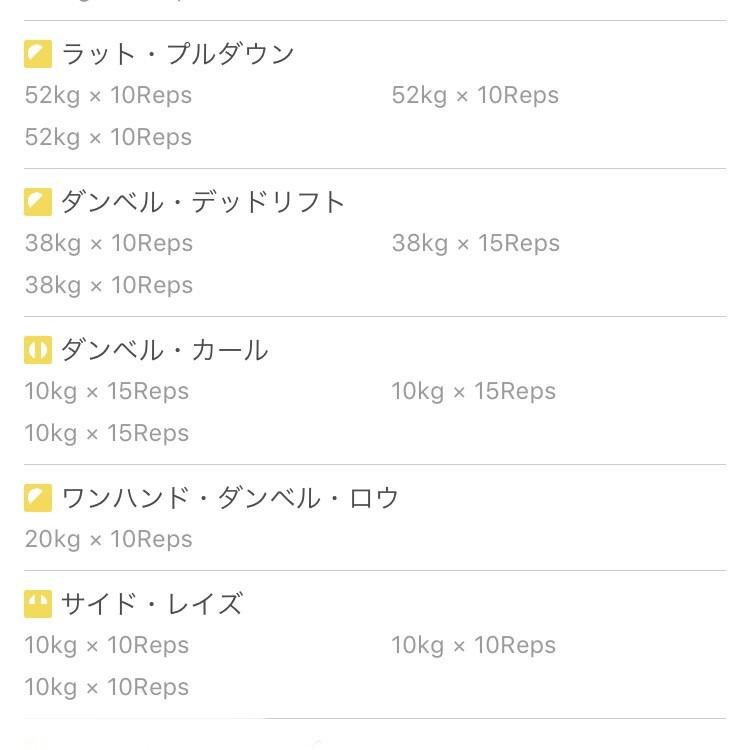Viewport: 750px width, 750px height.
Task: Click the biceps icon beside ダンベル・カール
Action: point(38,350)
